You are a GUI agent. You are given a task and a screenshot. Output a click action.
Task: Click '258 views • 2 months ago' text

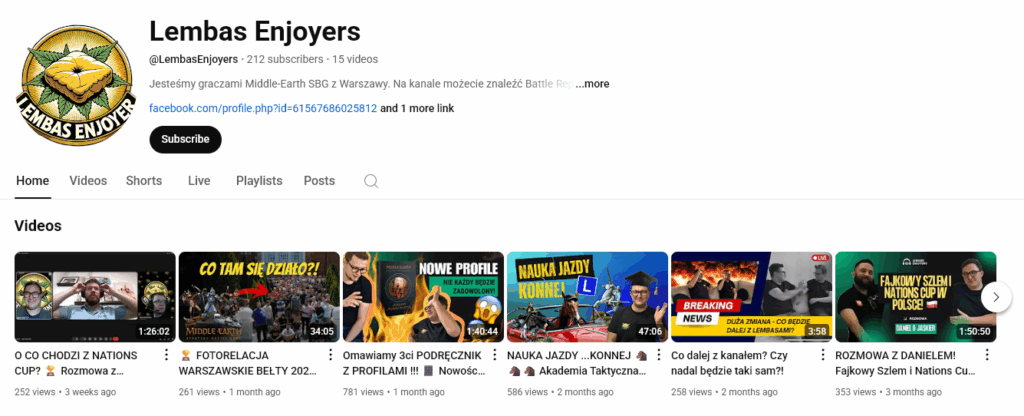725,392
